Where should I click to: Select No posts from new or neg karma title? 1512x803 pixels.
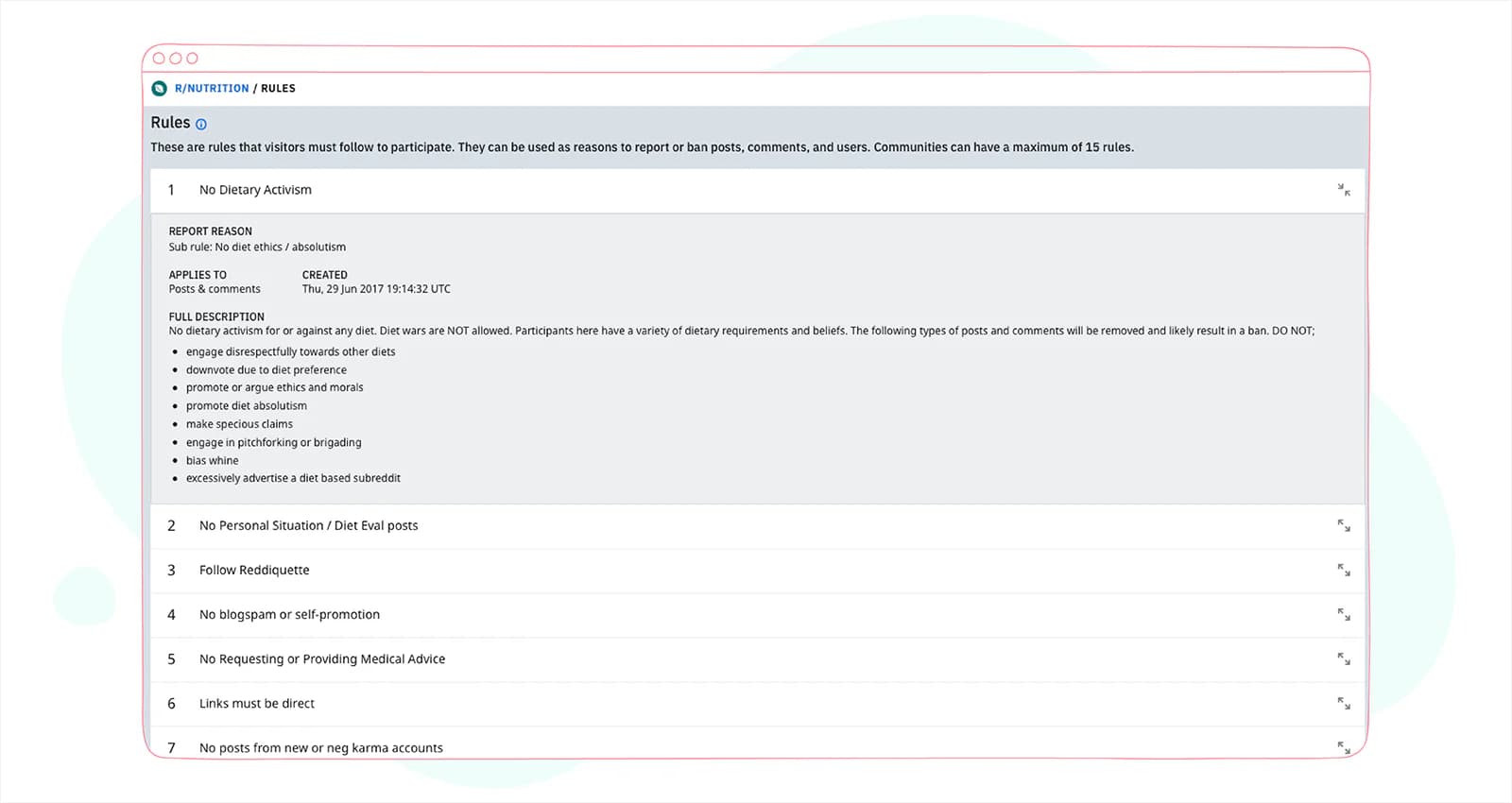click(321, 747)
